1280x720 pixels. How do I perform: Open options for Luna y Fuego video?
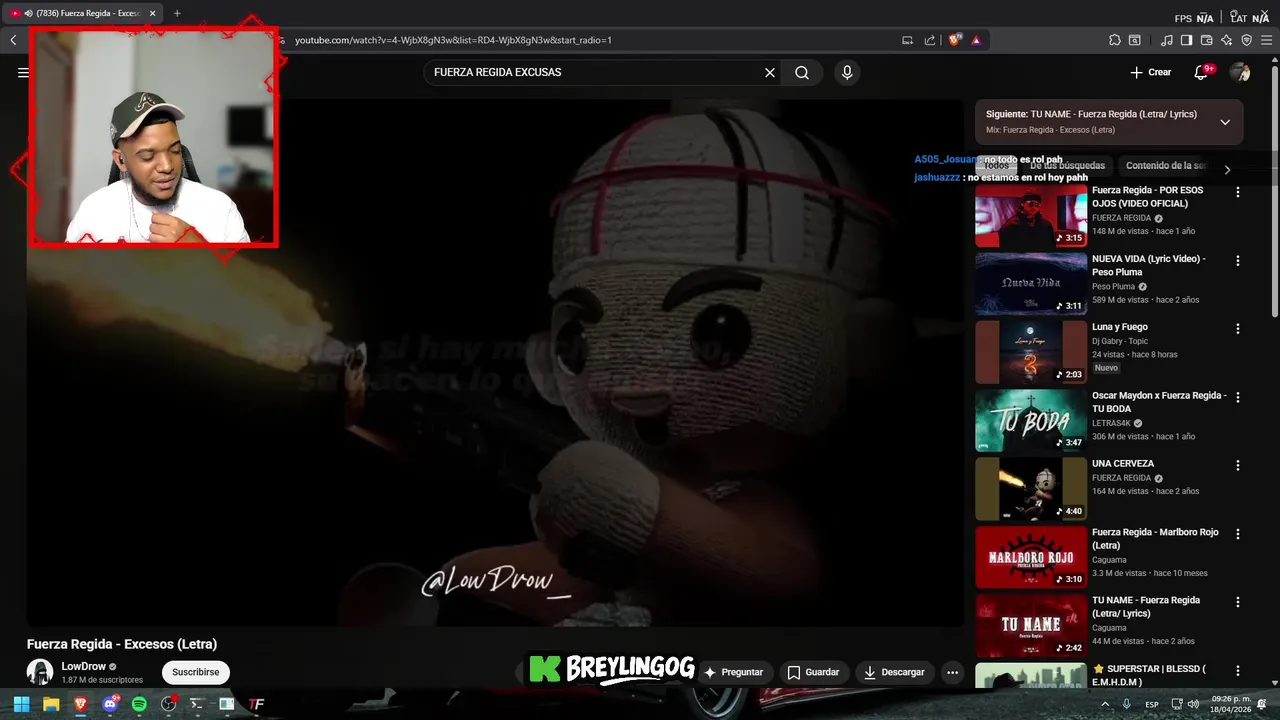(x=1238, y=328)
